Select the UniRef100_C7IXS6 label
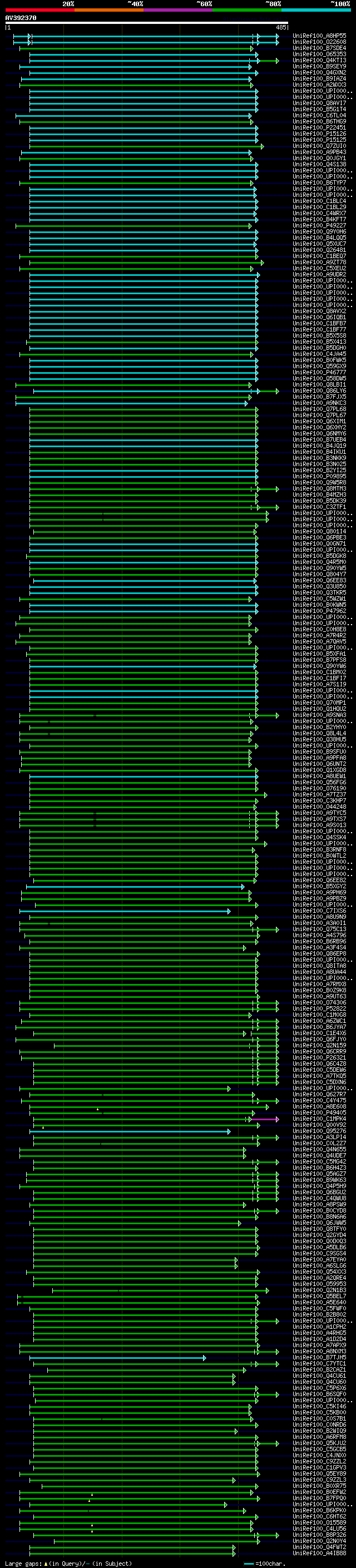356x1568 pixels. (x=319, y=911)
